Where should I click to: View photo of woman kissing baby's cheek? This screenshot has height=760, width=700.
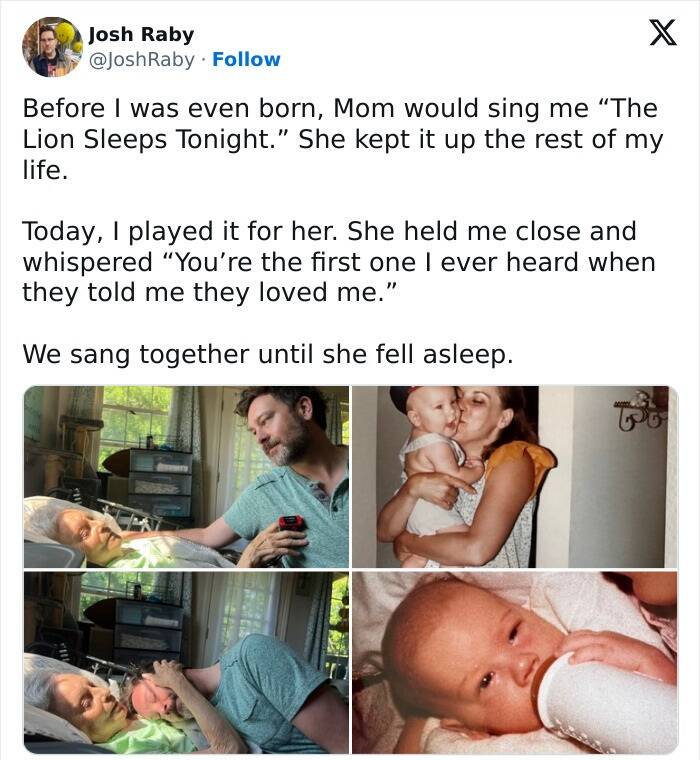tap(514, 477)
